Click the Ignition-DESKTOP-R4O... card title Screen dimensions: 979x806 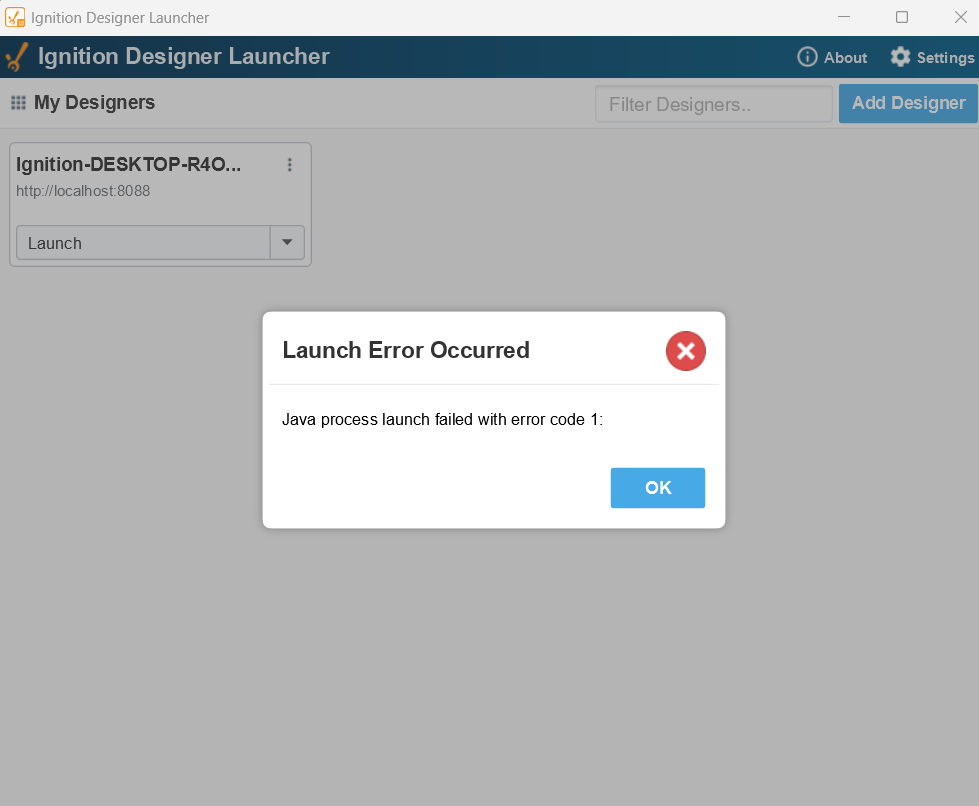(x=129, y=164)
